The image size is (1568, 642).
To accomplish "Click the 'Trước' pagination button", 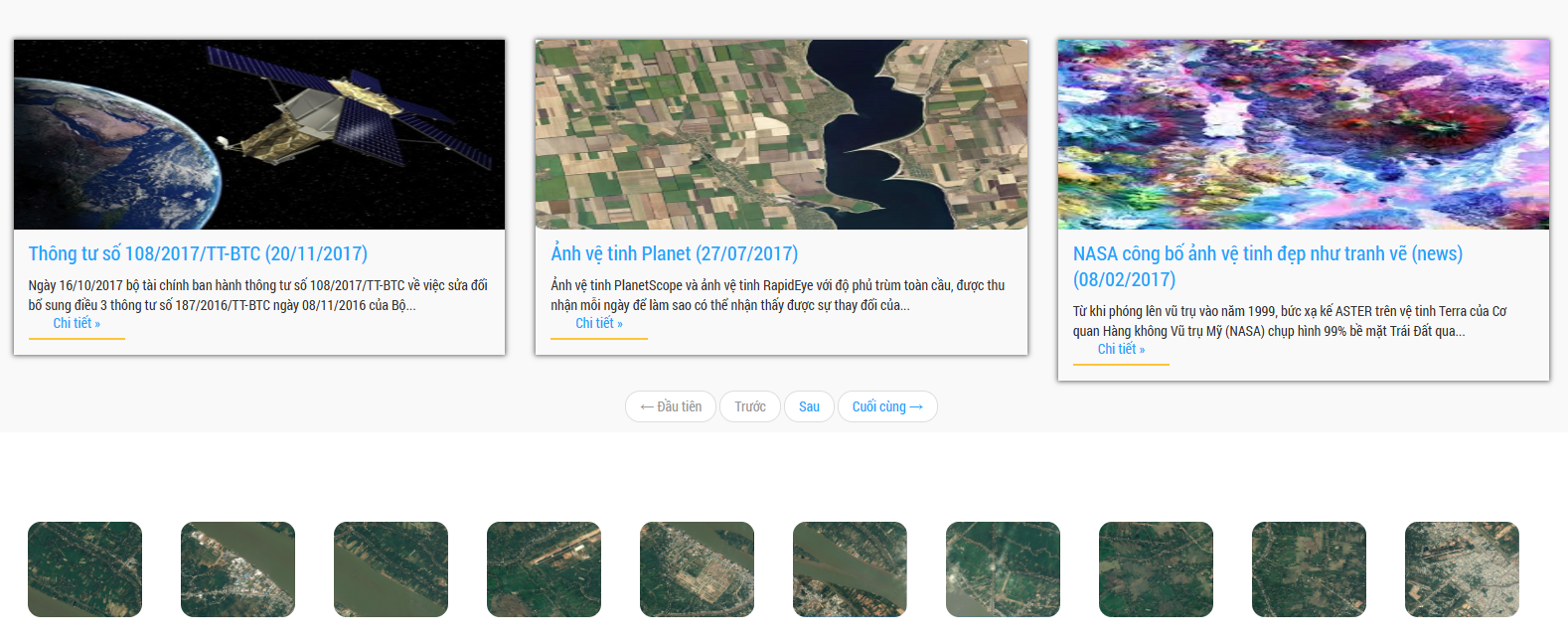I will 750,406.
